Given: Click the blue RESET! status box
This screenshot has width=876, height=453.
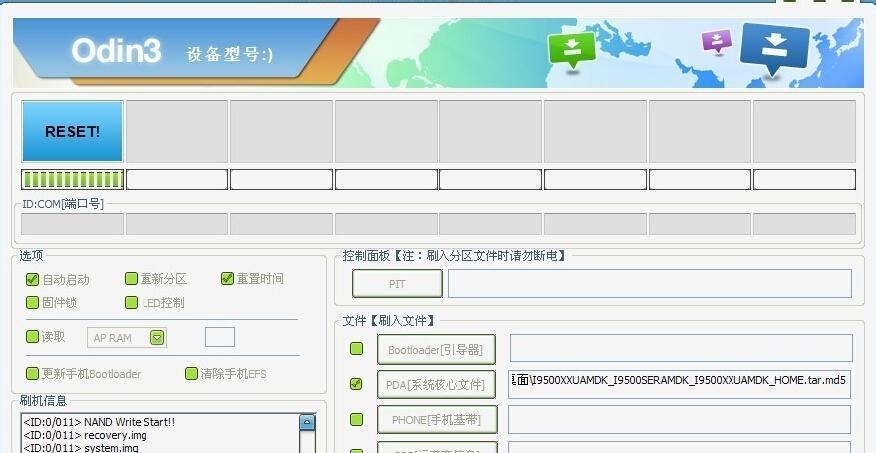Looking at the screenshot, I should tap(73, 131).
